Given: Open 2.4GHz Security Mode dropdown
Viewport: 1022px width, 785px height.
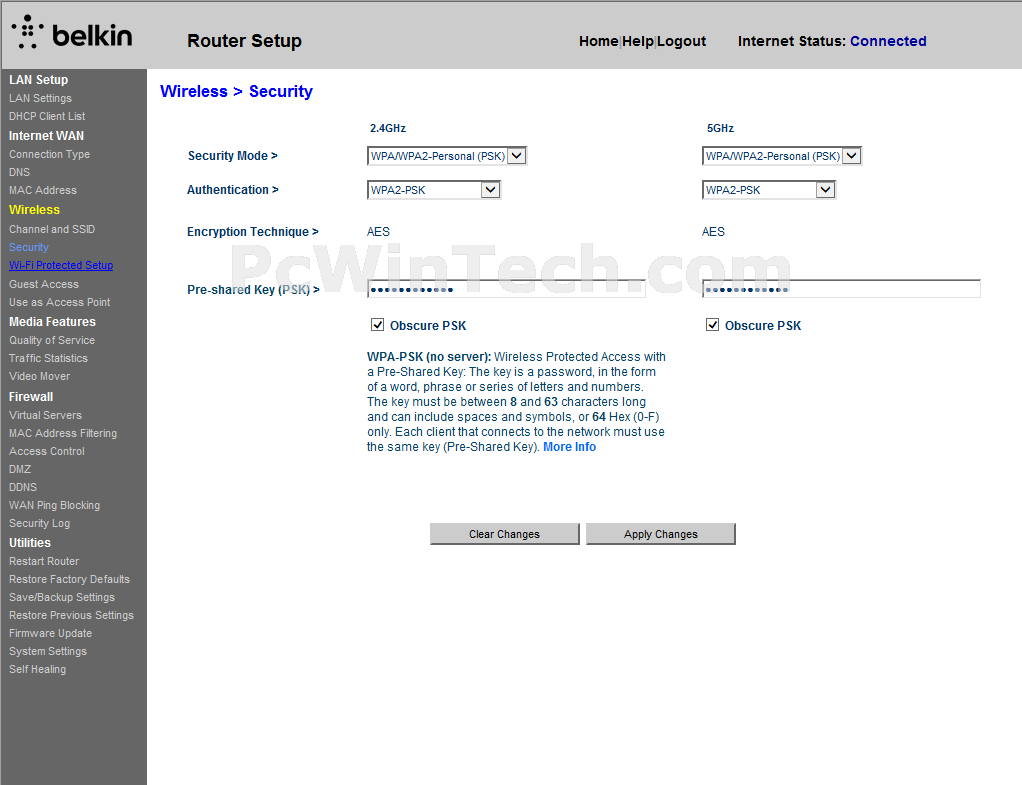Looking at the screenshot, I should [447, 156].
